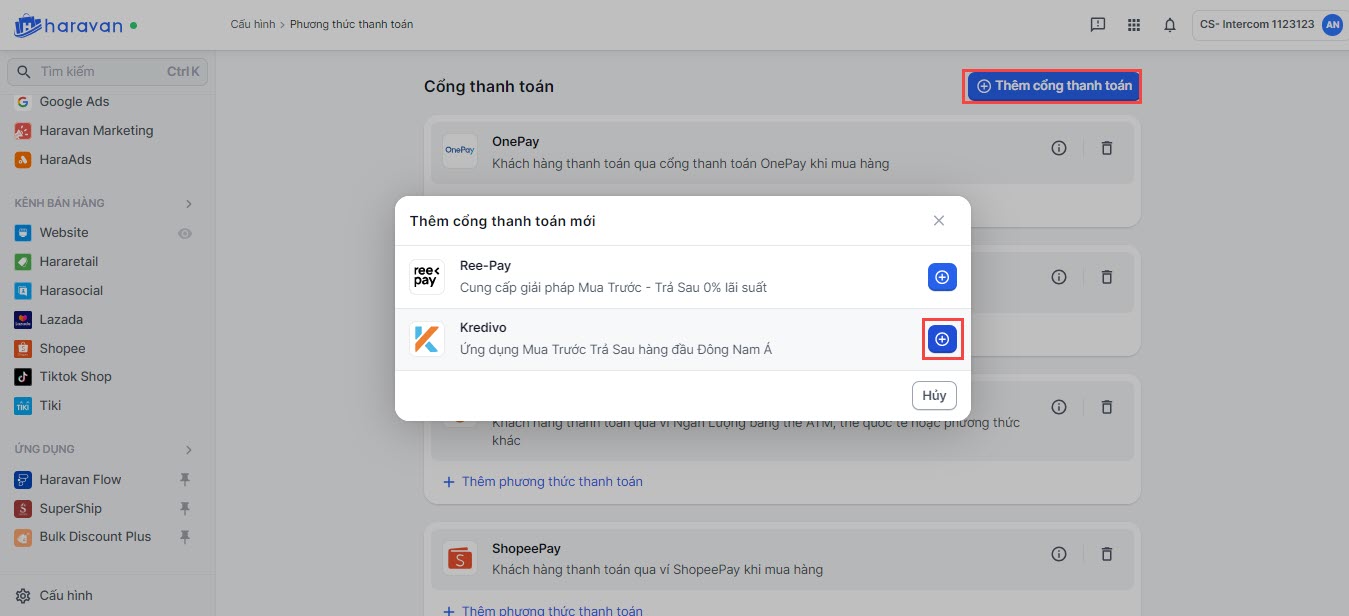Open the notifications bell
Image resolution: width=1349 pixels, height=616 pixels.
[x=1169, y=25]
